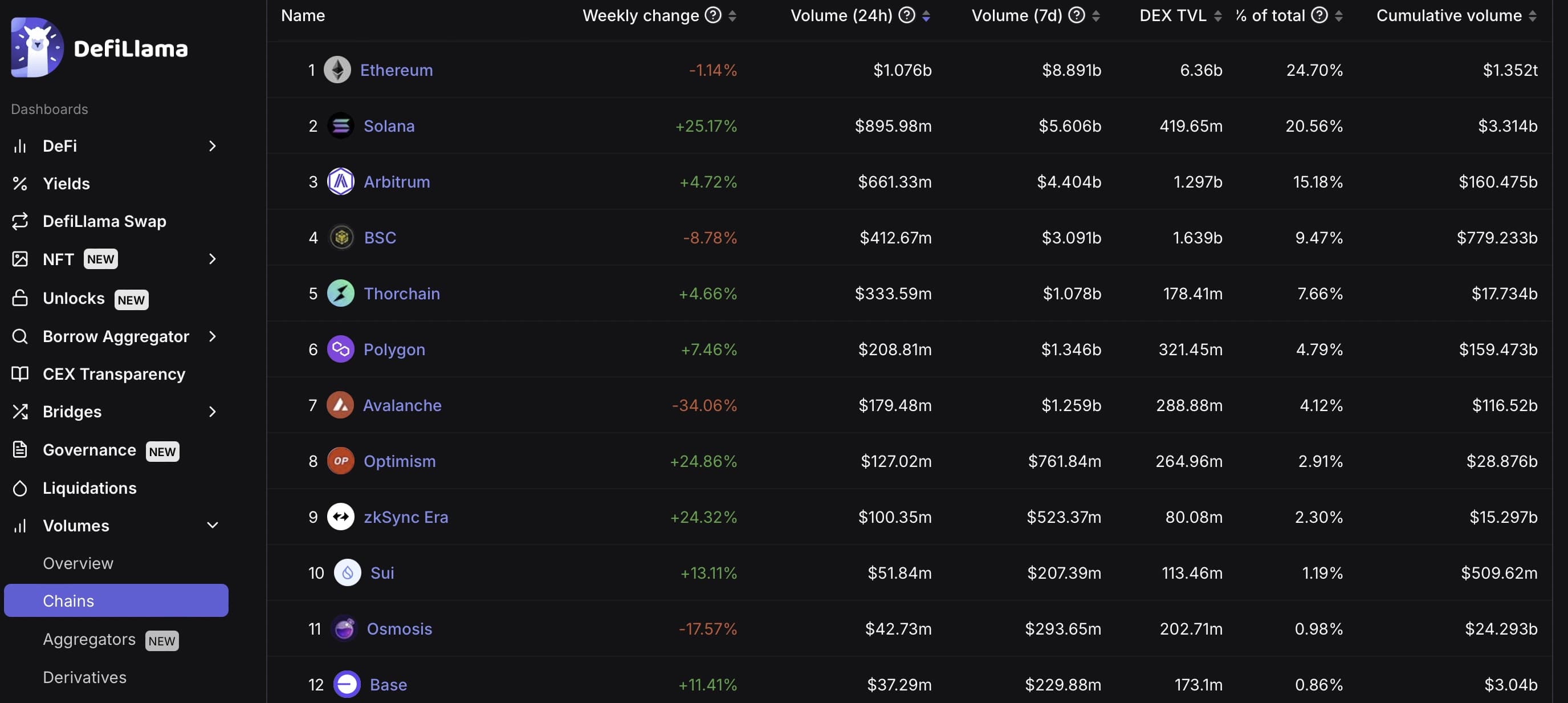Click the DefiLlama llama logo
The height and width of the screenshot is (703, 1568).
tap(37, 47)
